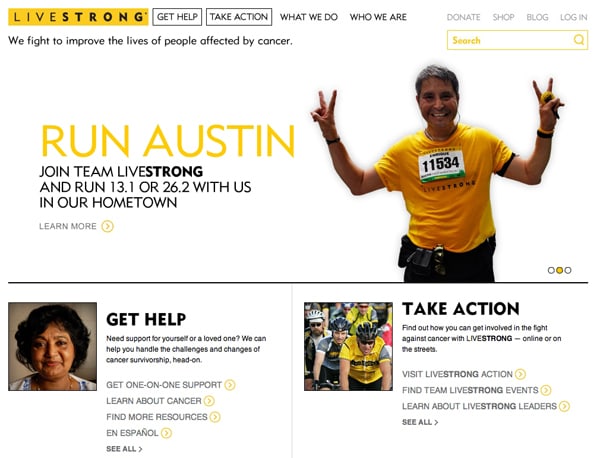
Task: Open the EN ESPAÑOL link
Action: click(132, 433)
